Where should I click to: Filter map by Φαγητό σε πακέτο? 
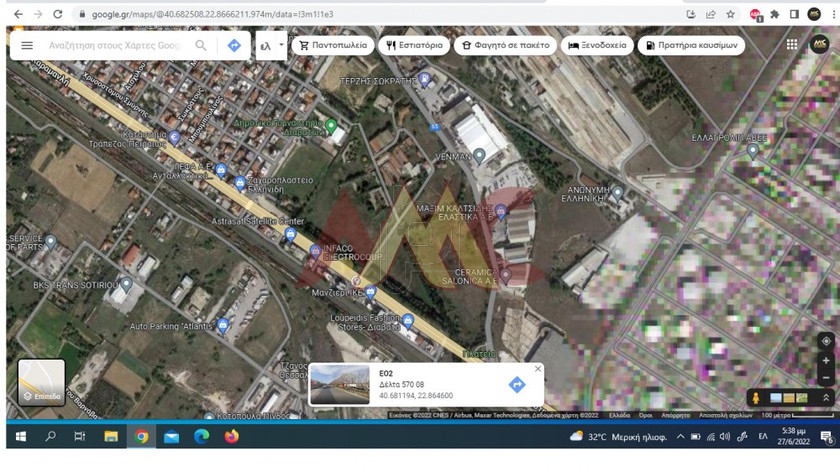[505, 45]
